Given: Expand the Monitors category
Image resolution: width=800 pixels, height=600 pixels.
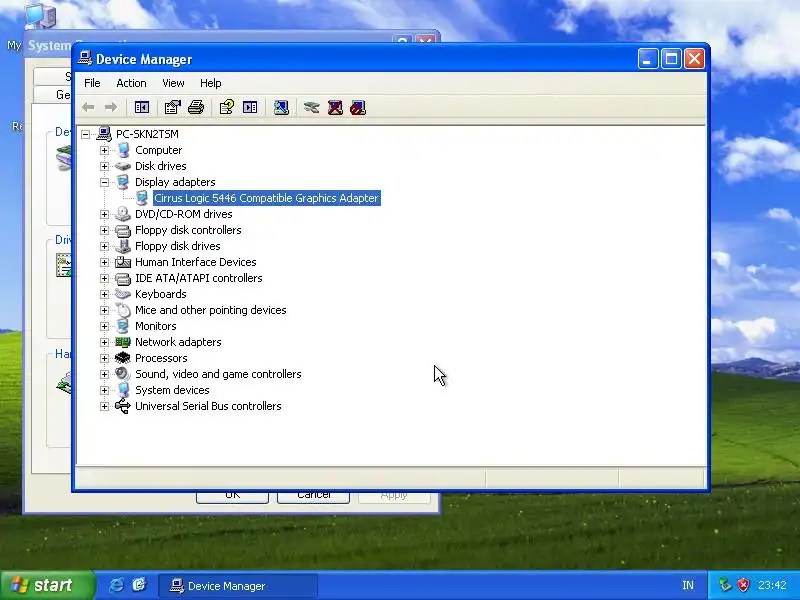Looking at the screenshot, I should [x=104, y=326].
